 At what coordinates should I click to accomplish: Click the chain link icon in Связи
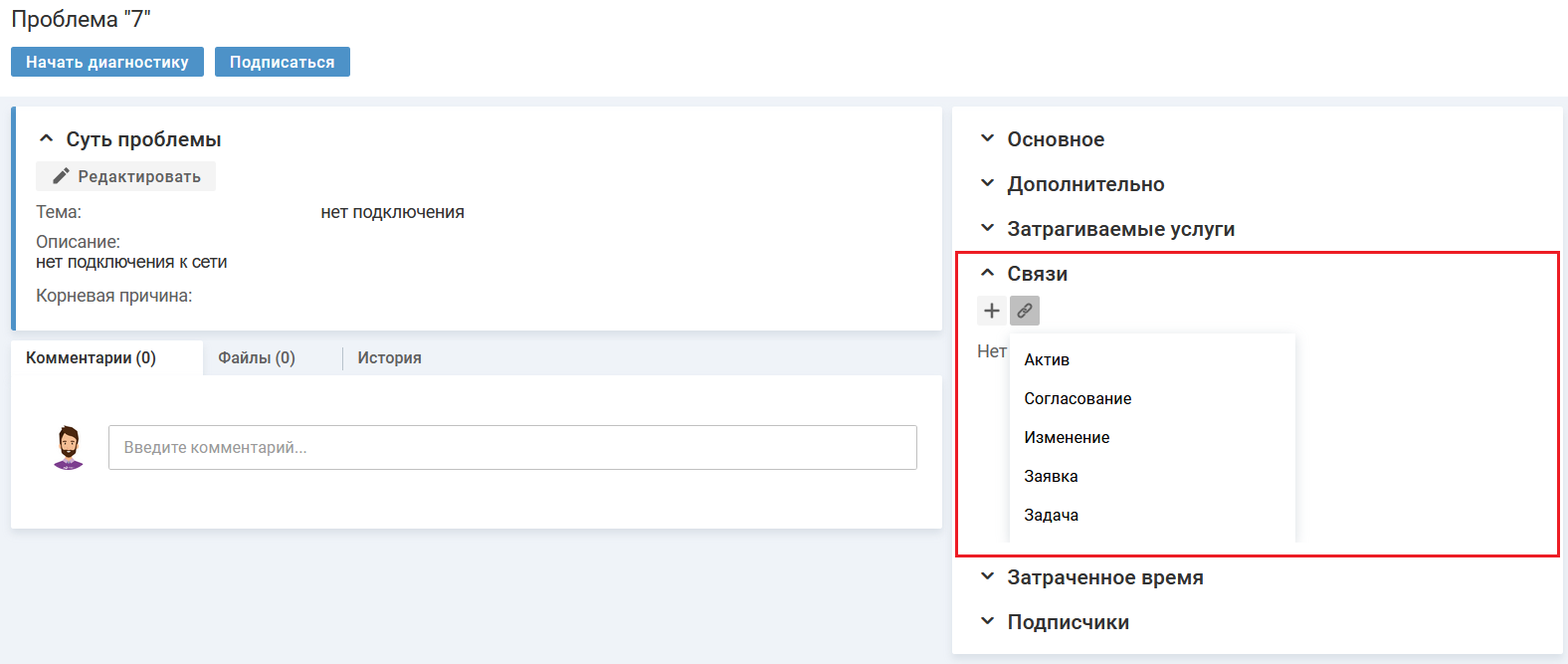click(1024, 311)
